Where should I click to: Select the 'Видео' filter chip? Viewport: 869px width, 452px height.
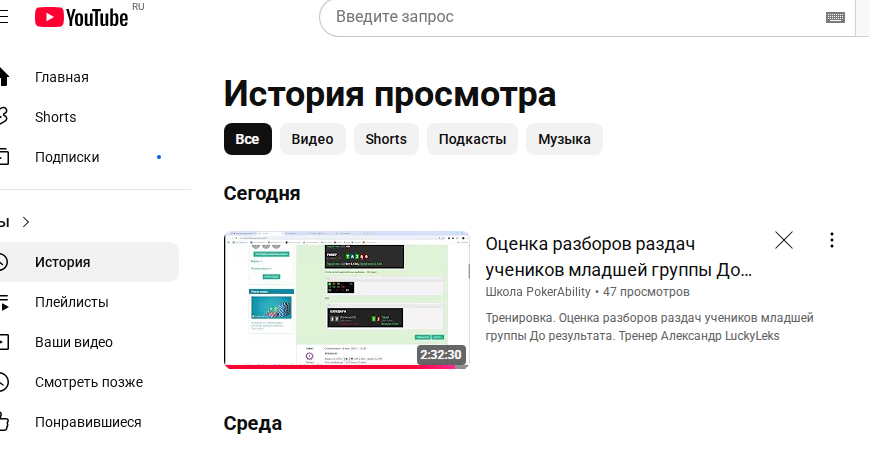coord(313,139)
